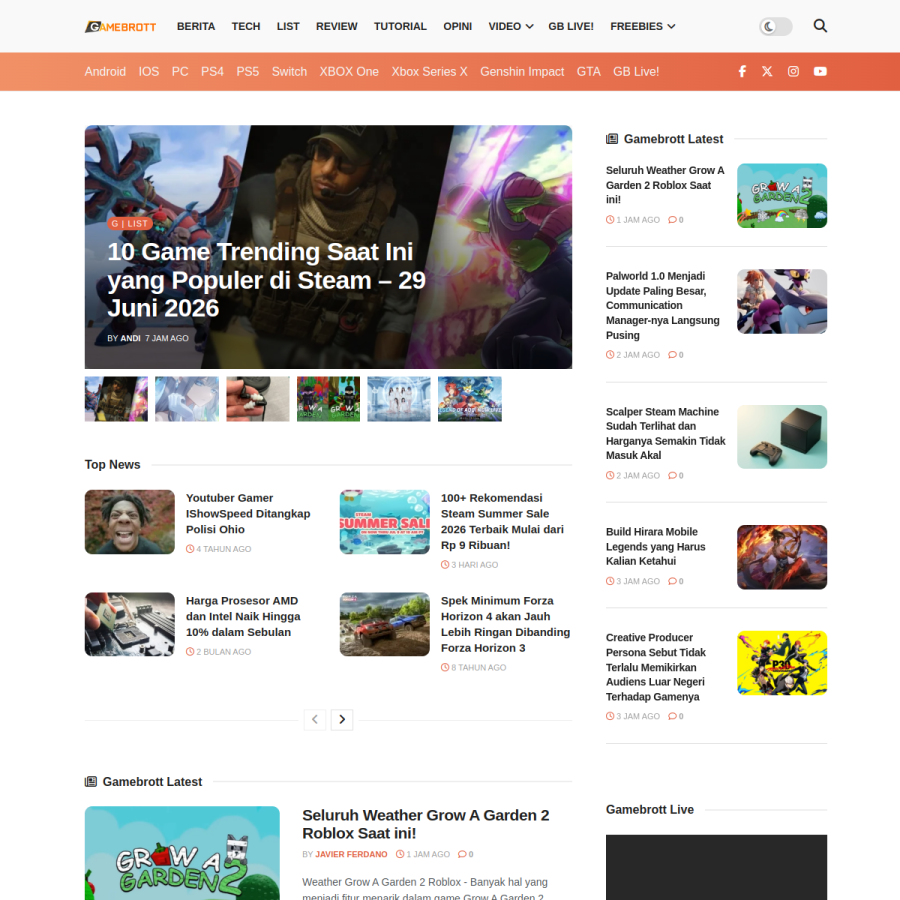The image size is (900, 900).
Task: Open Palworld article thumbnail
Action: [782, 301]
